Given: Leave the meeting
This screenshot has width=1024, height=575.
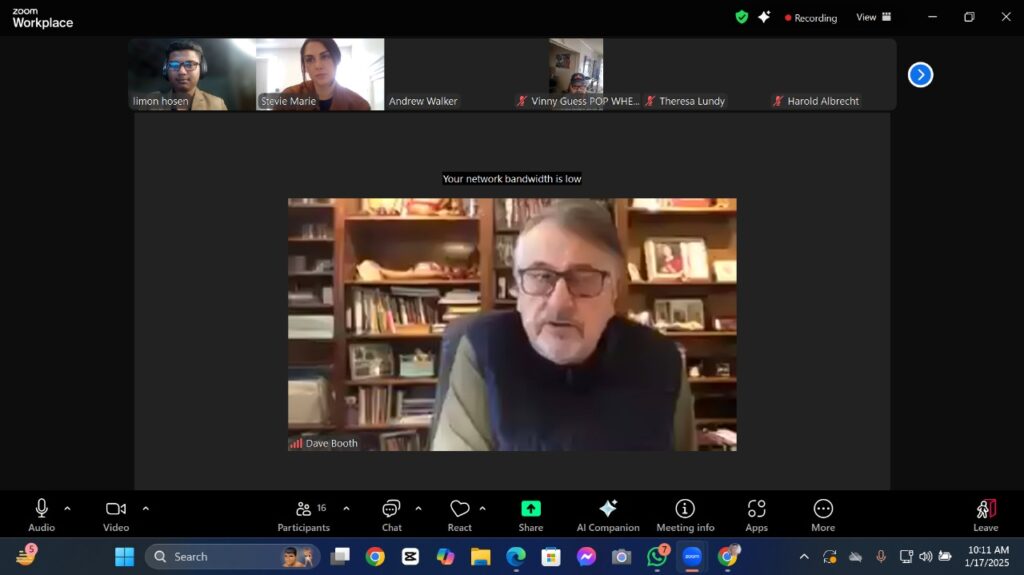Looking at the screenshot, I should [985, 515].
